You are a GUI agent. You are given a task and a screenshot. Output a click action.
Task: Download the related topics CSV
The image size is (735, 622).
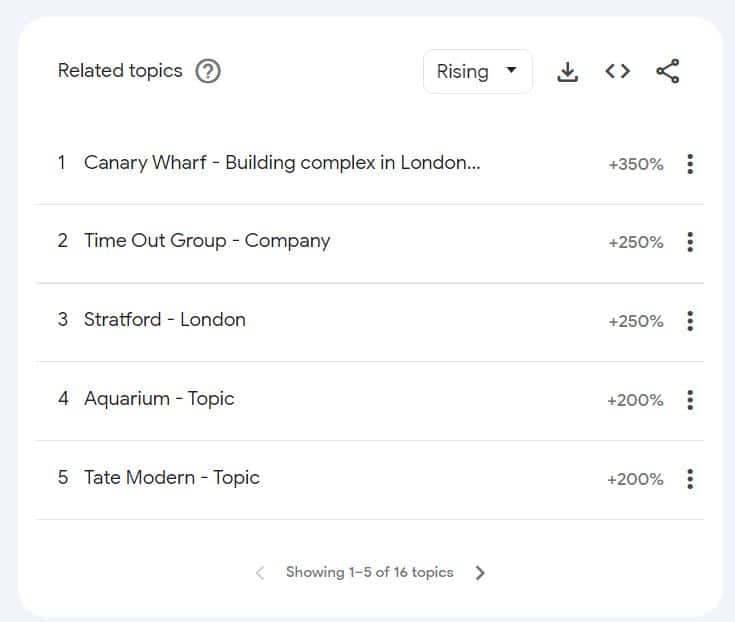tap(568, 72)
